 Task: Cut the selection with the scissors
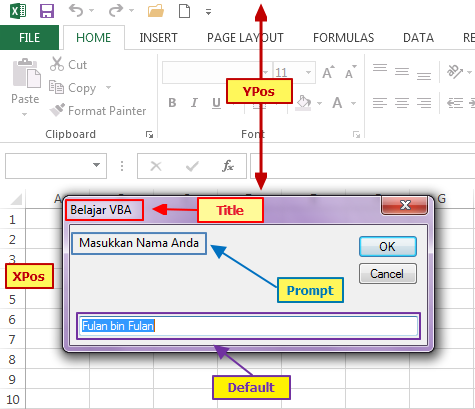(x=68, y=64)
